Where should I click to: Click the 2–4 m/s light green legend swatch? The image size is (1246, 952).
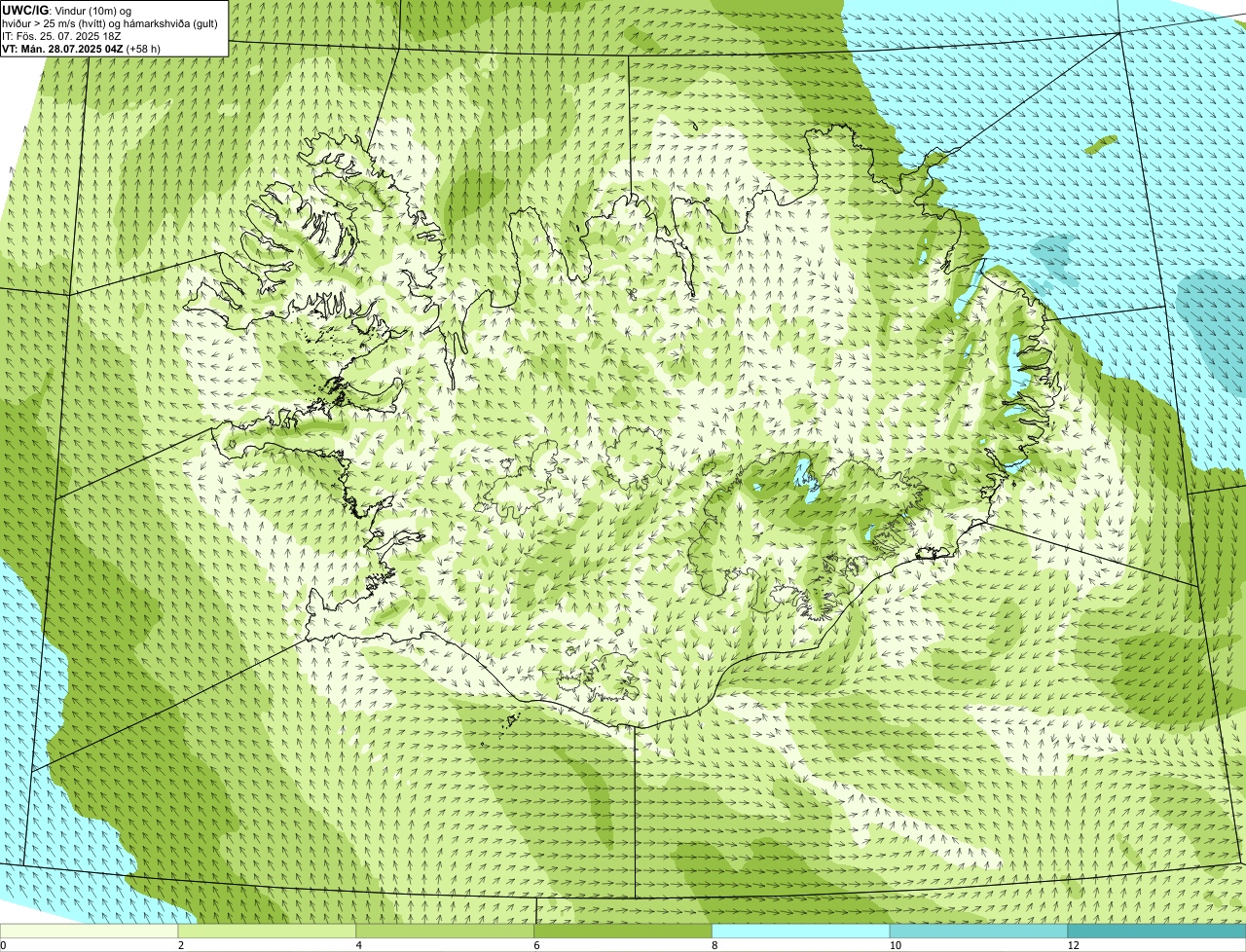click(x=268, y=932)
